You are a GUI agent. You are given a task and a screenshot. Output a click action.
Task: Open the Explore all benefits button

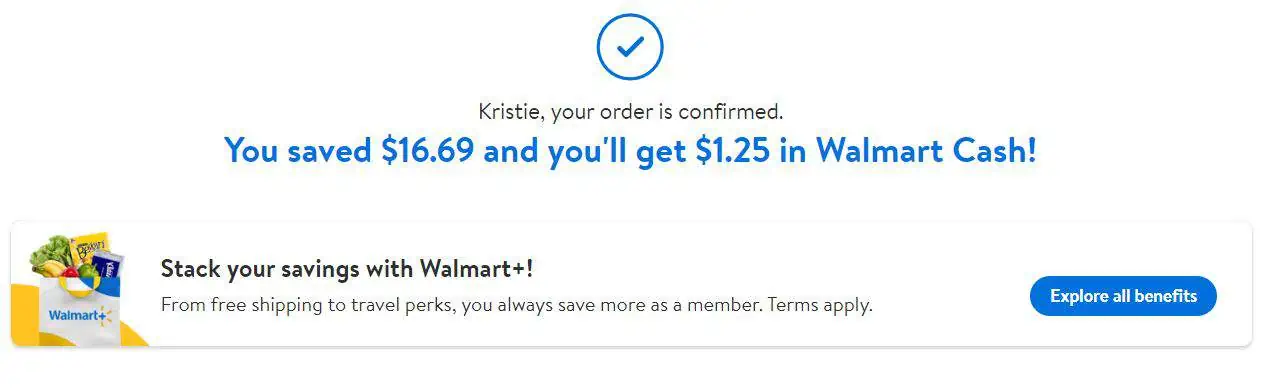coord(1123,296)
